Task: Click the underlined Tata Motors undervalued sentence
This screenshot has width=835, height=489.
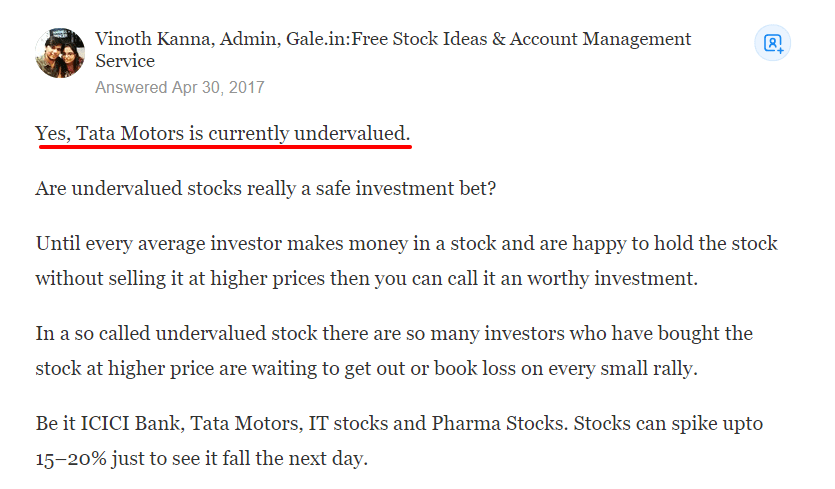Action: point(223,133)
